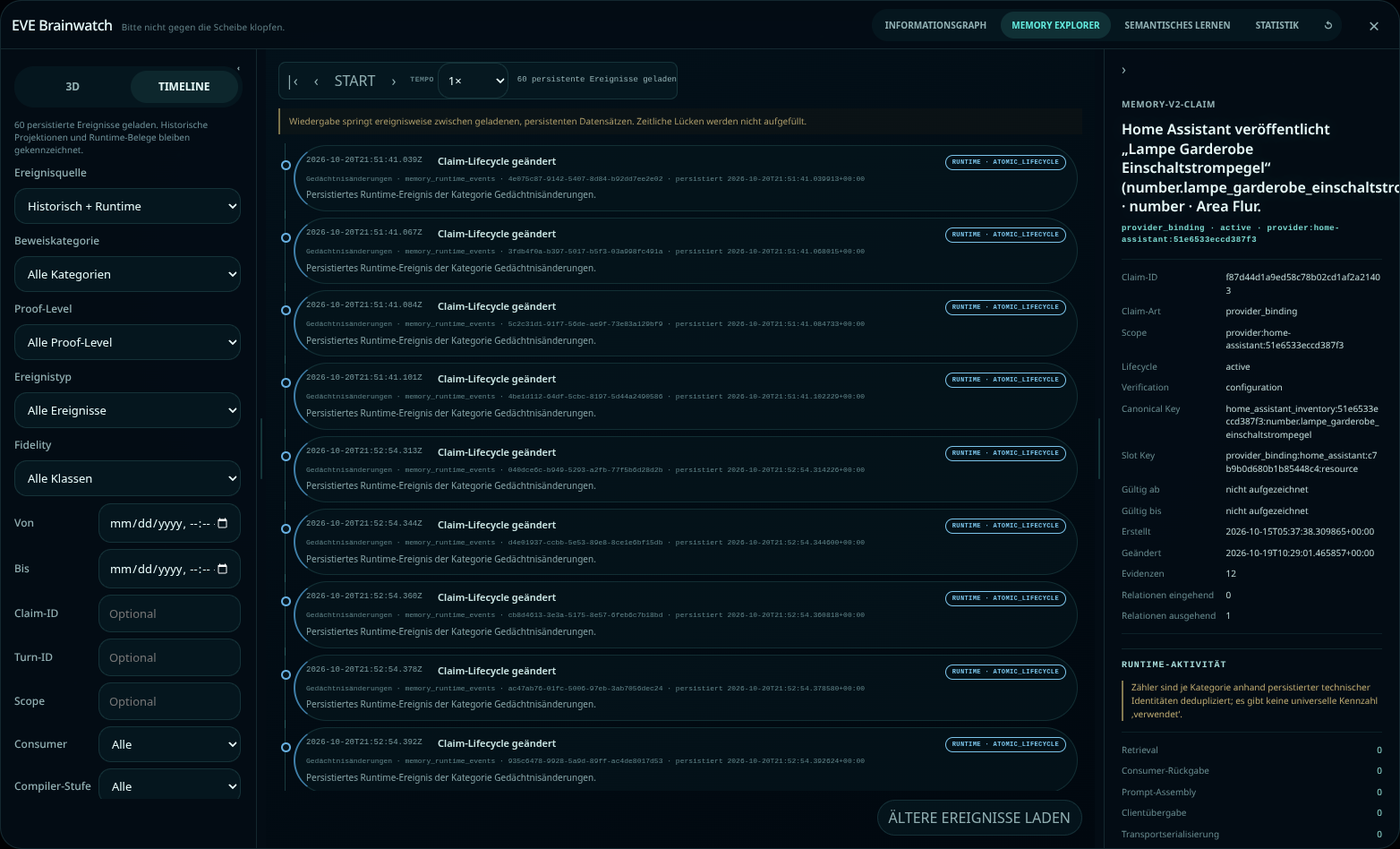1400x849 pixels.
Task: Click the Scope input field
Action: tap(169, 701)
